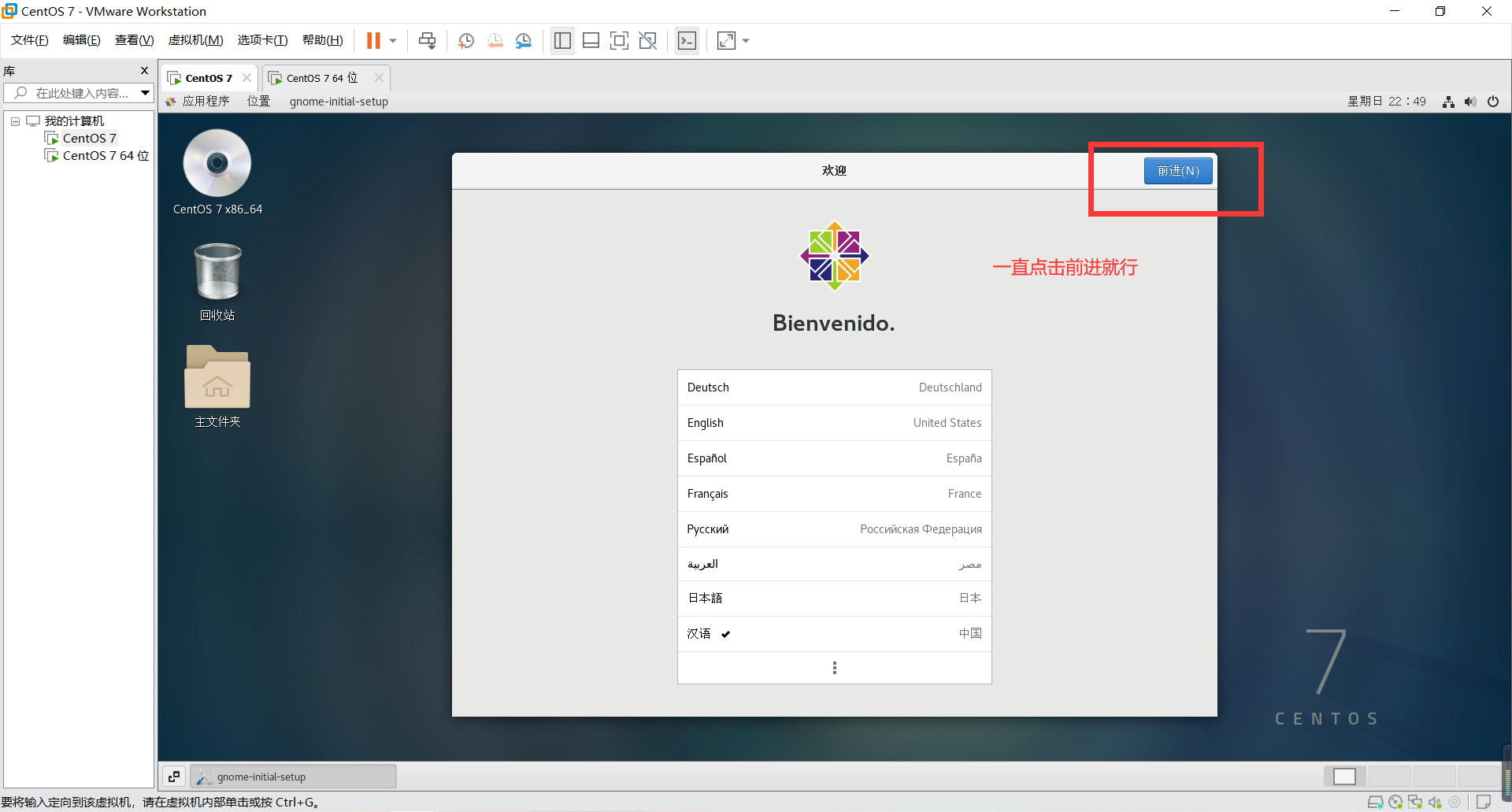Click the GNOME network status icon

point(1448,102)
